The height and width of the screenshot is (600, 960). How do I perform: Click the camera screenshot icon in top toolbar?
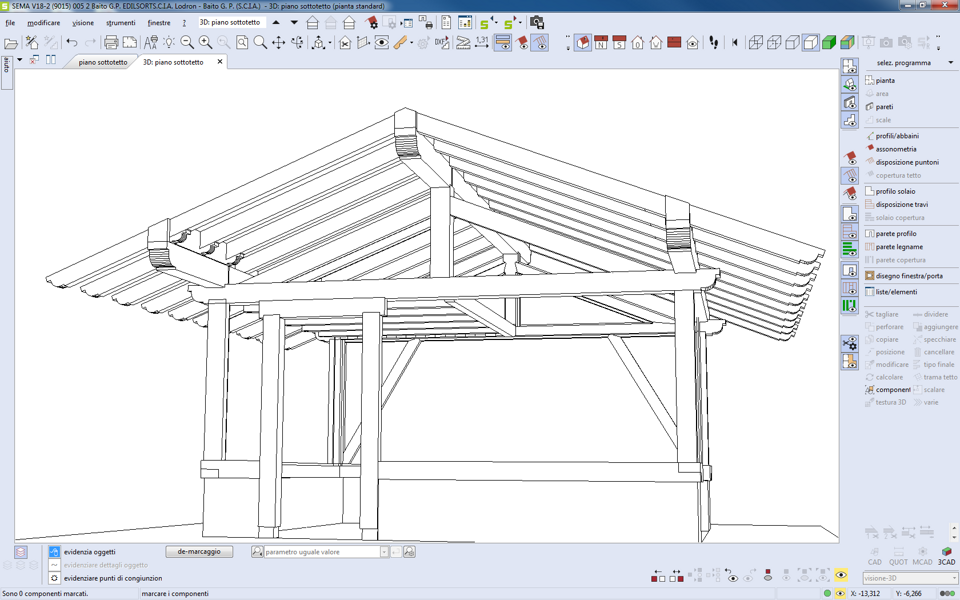point(537,22)
